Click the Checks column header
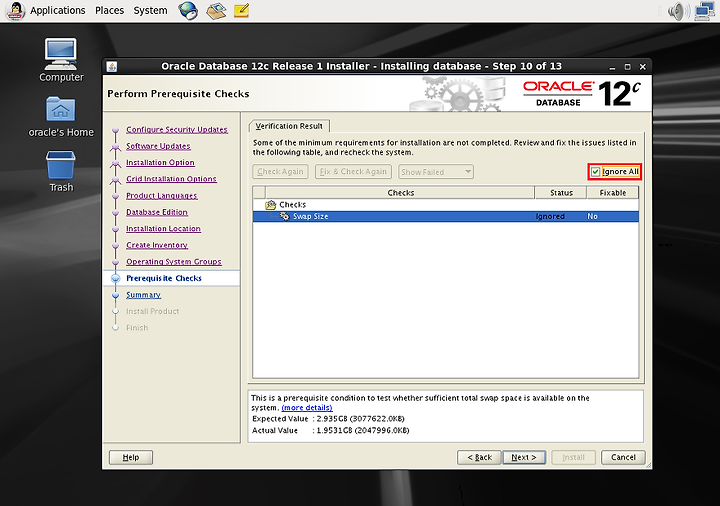Screen dimensions: 720x506 click(x=400, y=193)
